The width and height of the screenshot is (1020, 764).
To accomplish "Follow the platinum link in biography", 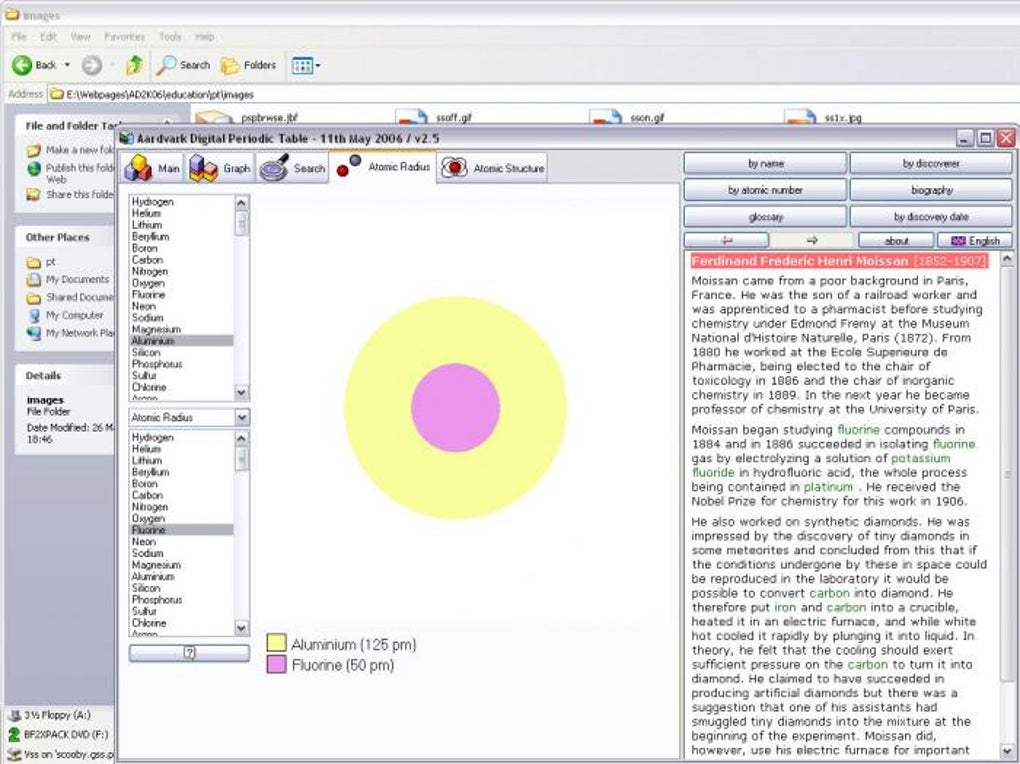I will click(x=828, y=487).
